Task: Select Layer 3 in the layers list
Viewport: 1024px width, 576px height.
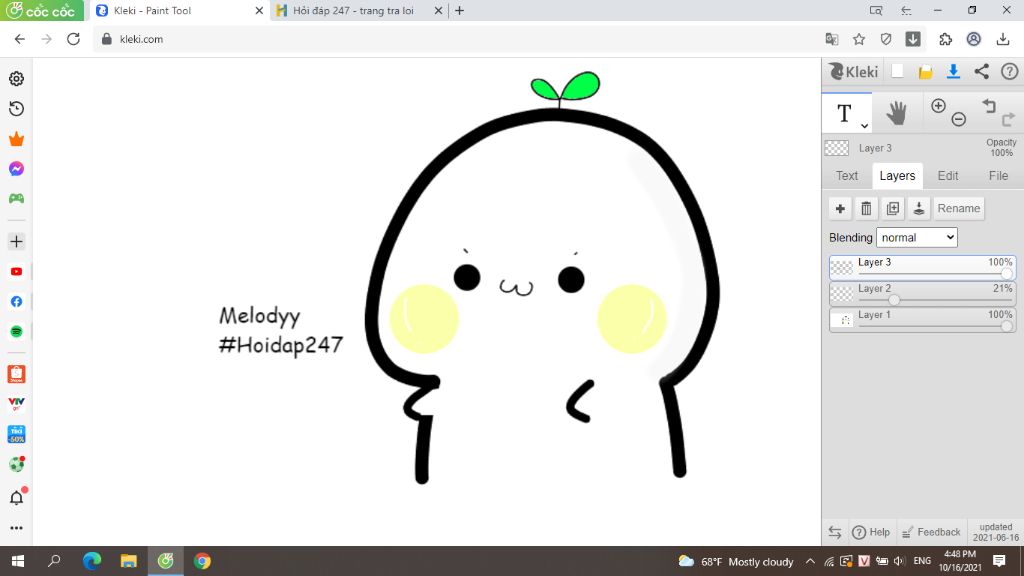Action: [923, 267]
